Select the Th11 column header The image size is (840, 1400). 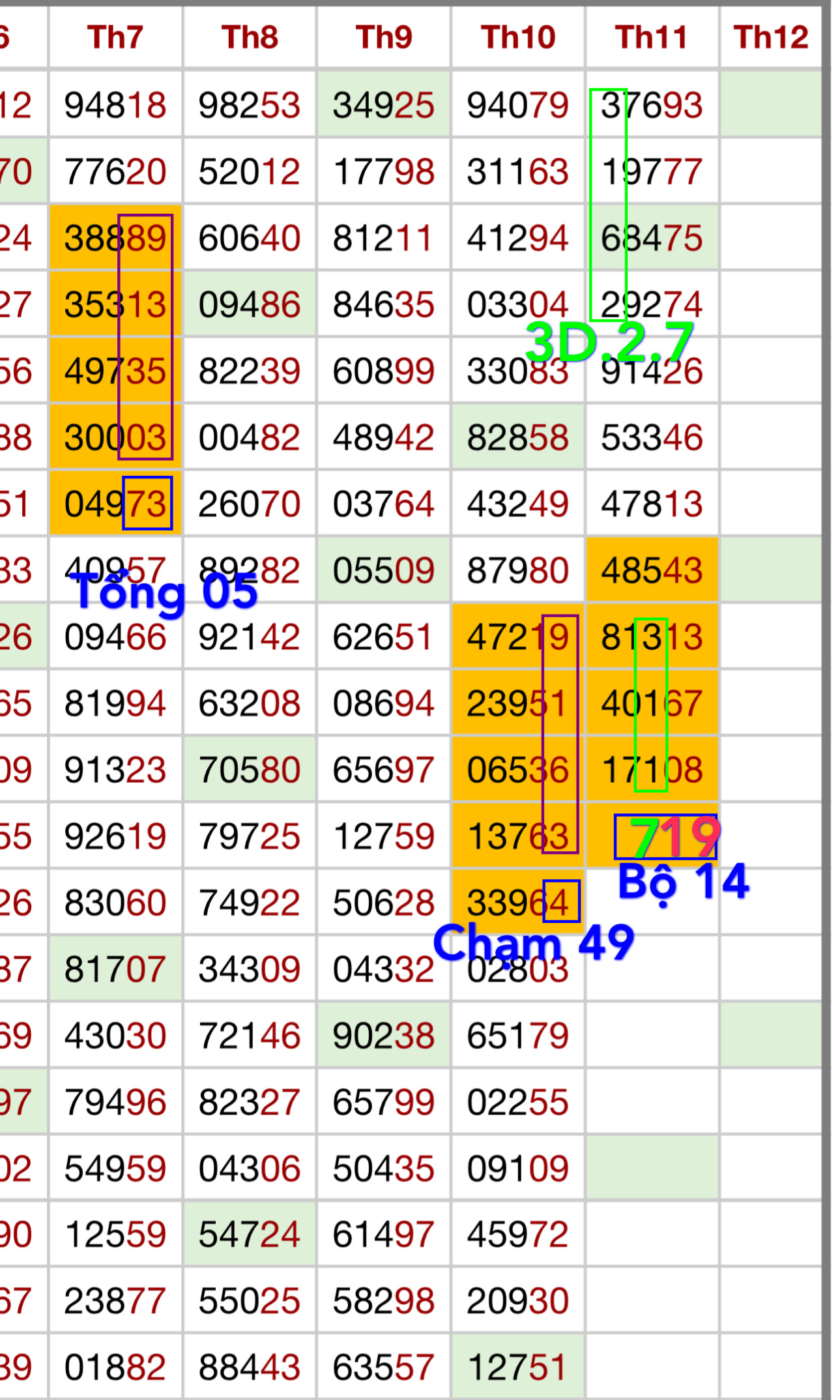pos(652,37)
